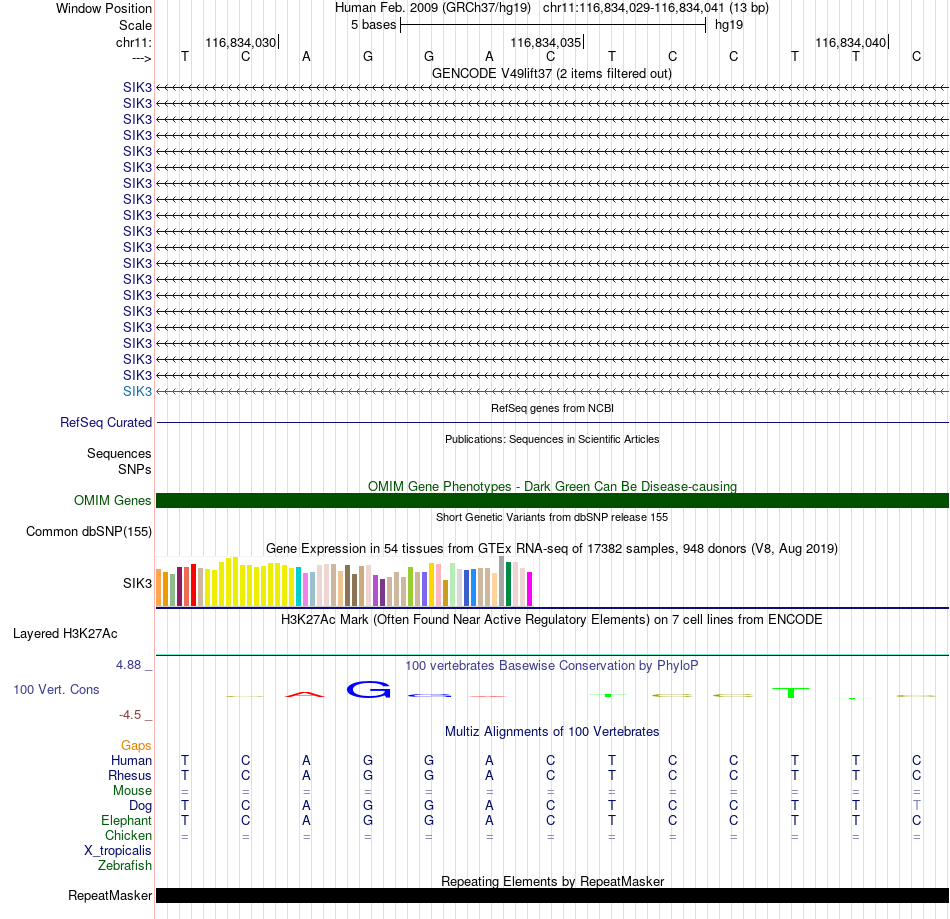Click the magenta bar in GTEx chart
Screen dimensions: 950x919
(x=530, y=589)
